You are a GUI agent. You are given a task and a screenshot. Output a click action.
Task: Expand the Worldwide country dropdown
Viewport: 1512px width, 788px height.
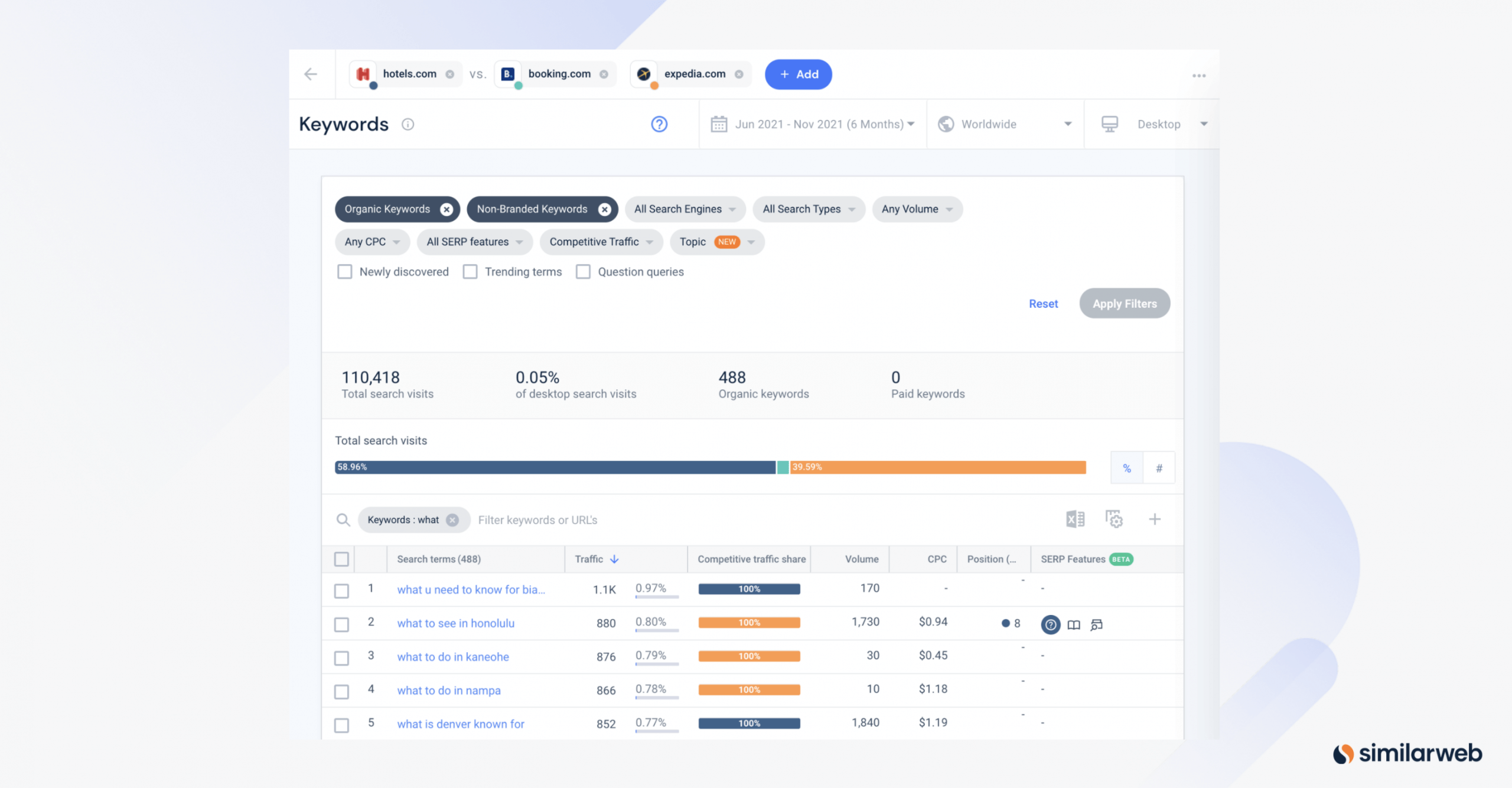[x=1005, y=124]
